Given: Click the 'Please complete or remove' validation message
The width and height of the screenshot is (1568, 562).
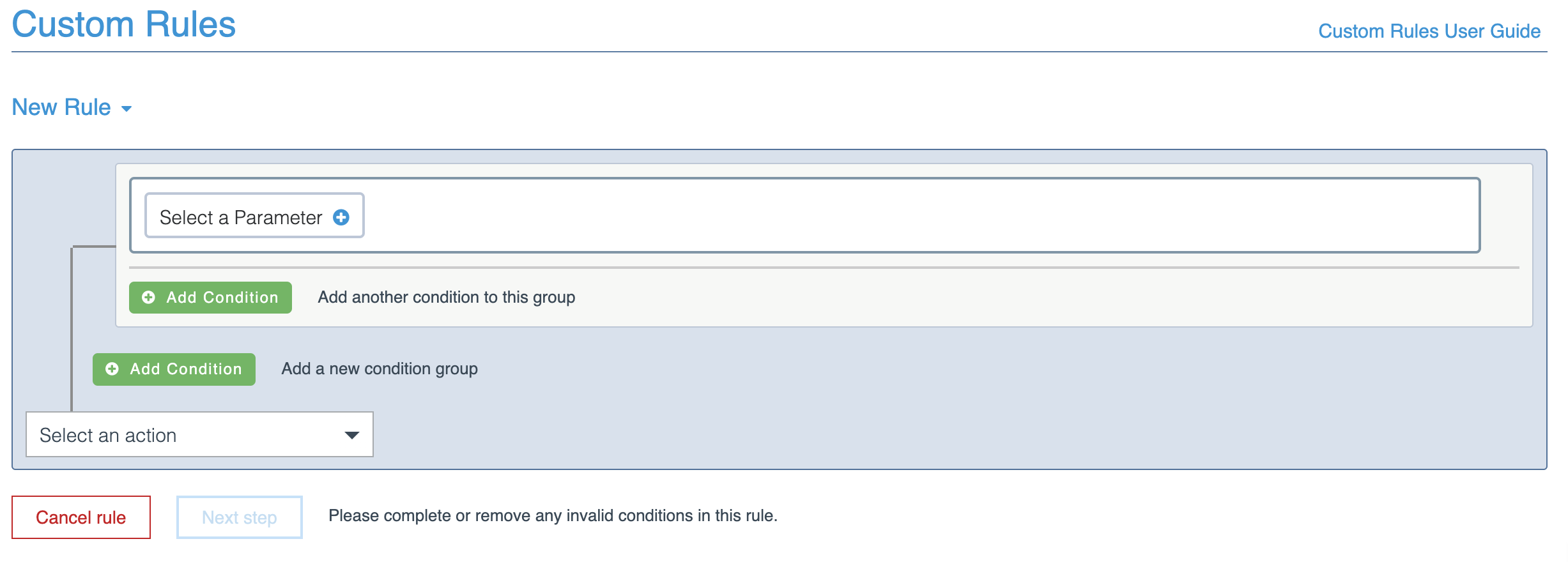Looking at the screenshot, I should 553,516.
